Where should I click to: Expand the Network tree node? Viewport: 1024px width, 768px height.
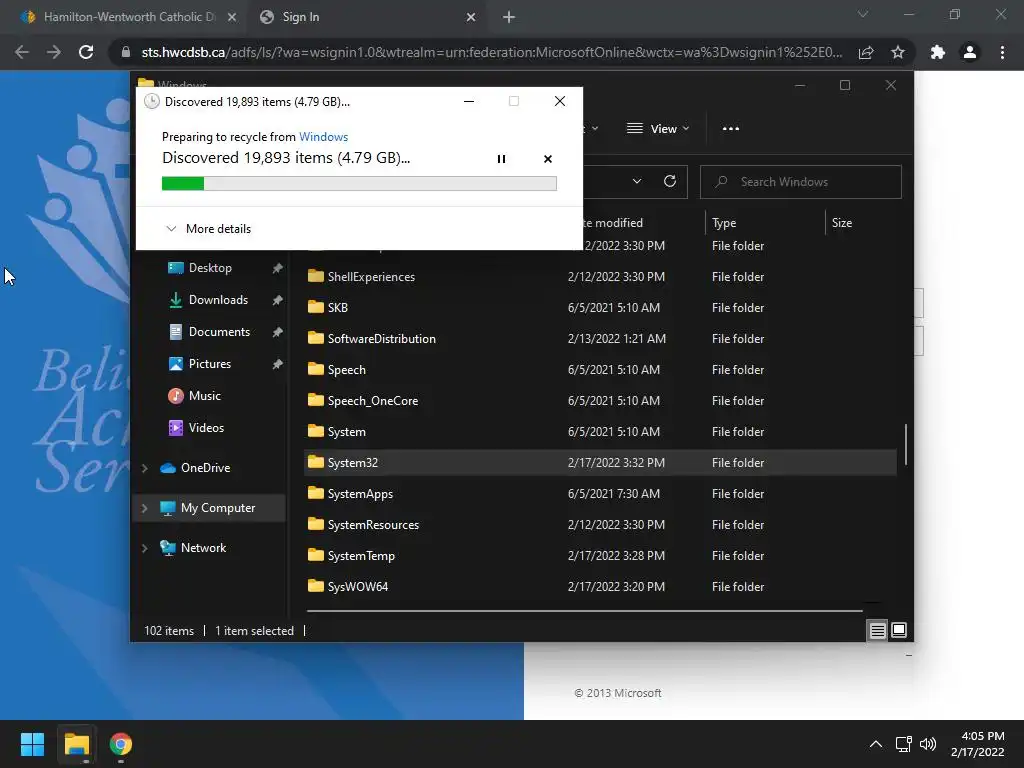coord(145,548)
